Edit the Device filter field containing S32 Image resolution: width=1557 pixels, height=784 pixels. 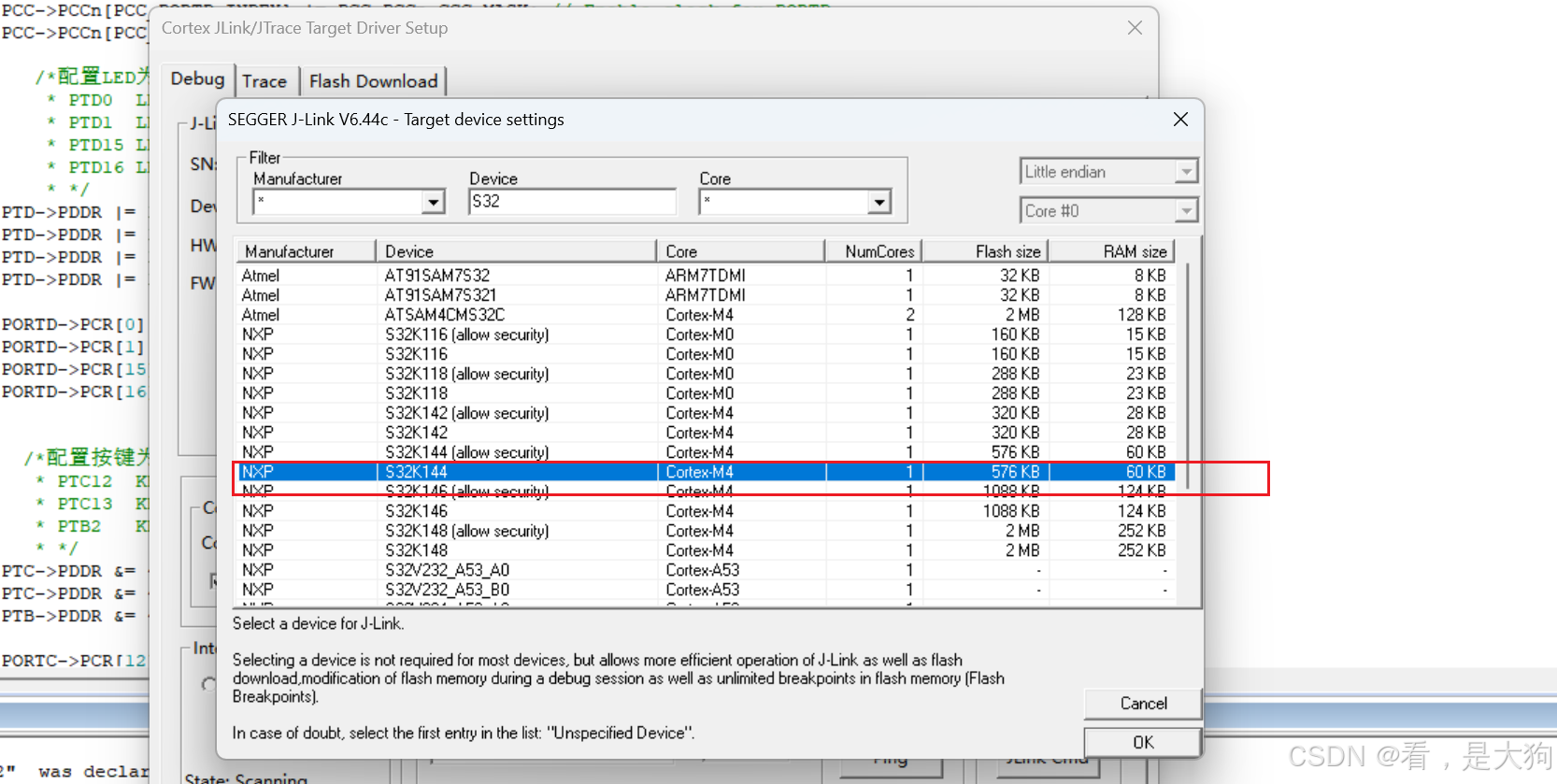click(x=572, y=202)
